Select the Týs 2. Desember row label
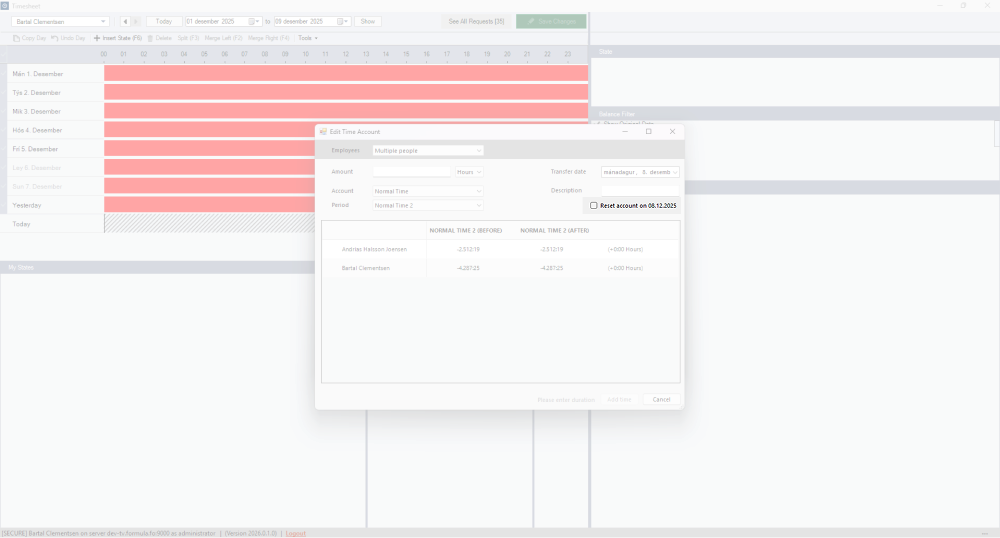 (x=36, y=93)
